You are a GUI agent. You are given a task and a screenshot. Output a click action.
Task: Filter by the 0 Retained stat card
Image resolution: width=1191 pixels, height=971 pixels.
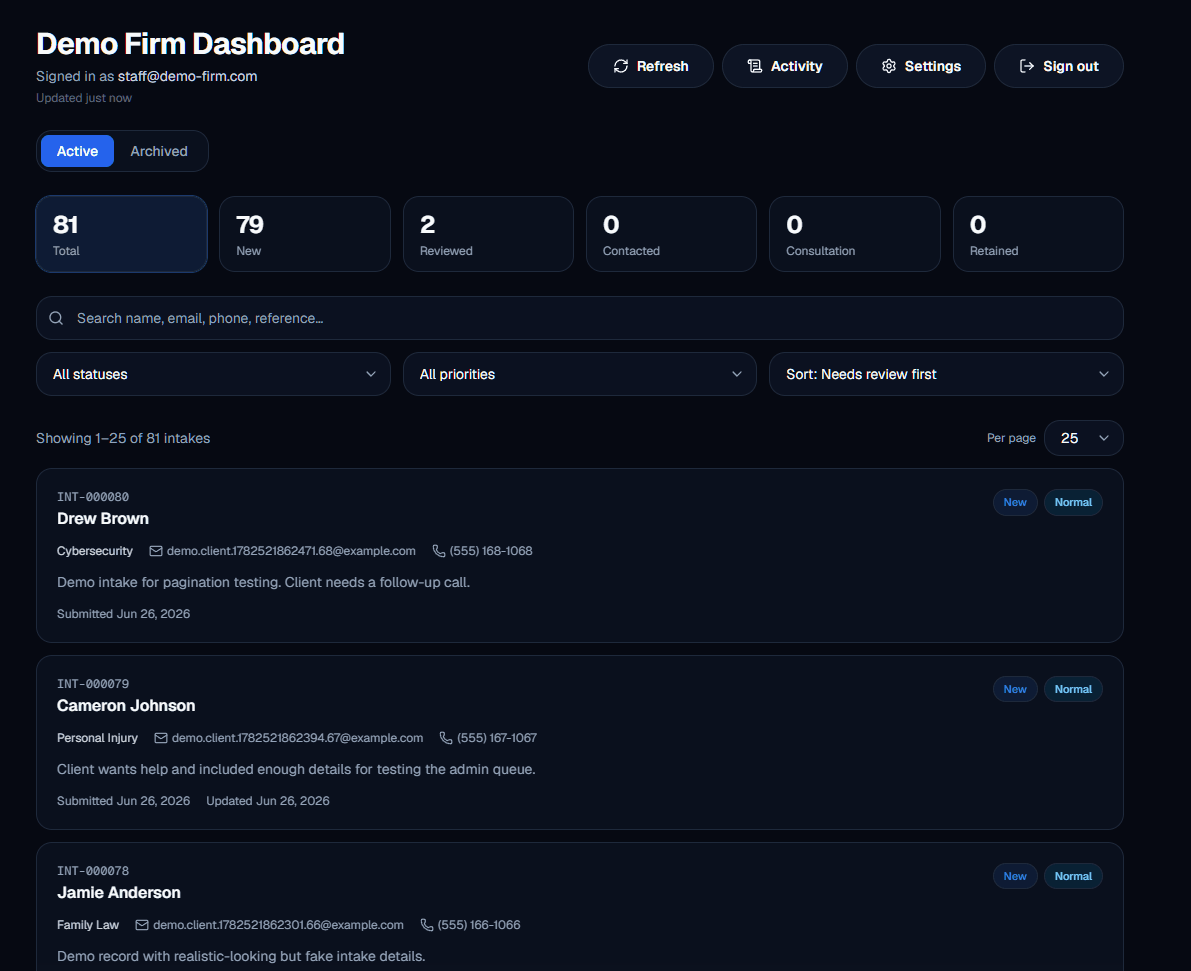(x=1038, y=234)
